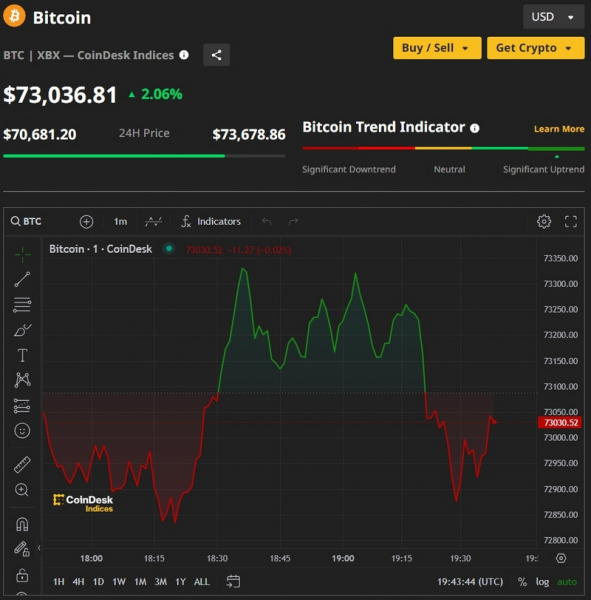Select the text annotation tool
The height and width of the screenshot is (600, 591).
[22, 355]
